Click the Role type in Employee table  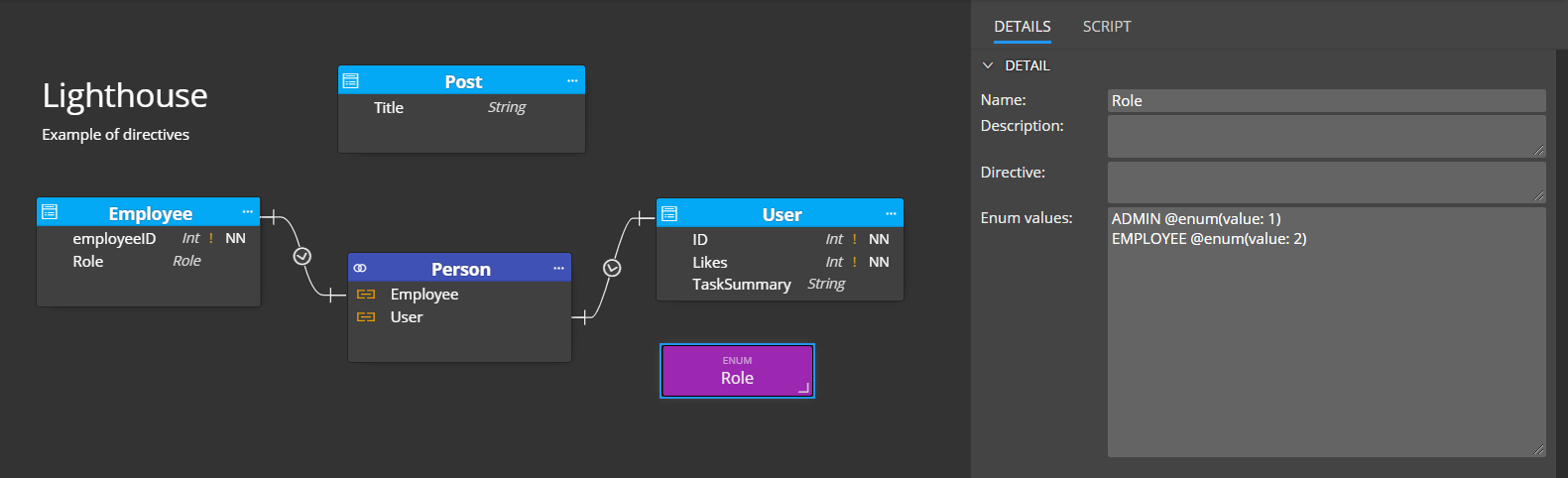186,261
